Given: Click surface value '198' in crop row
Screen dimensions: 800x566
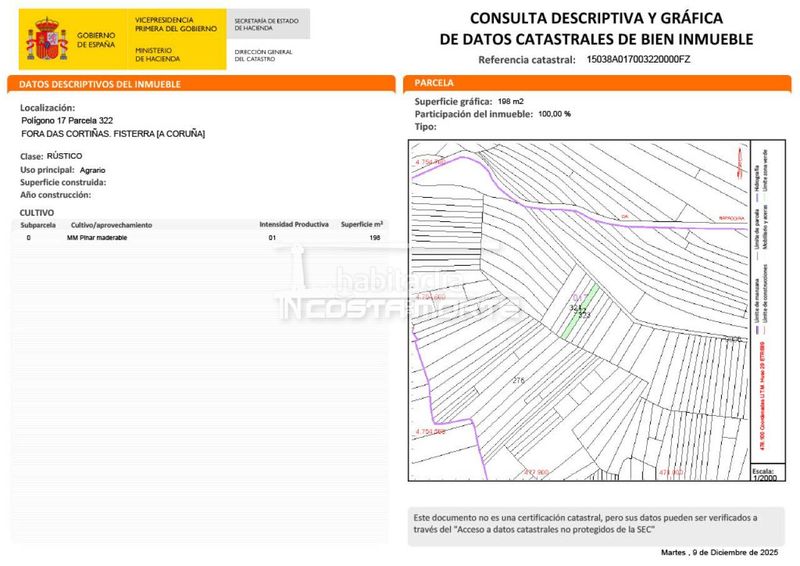Looking at the screenshot, I should pos(375,238).
